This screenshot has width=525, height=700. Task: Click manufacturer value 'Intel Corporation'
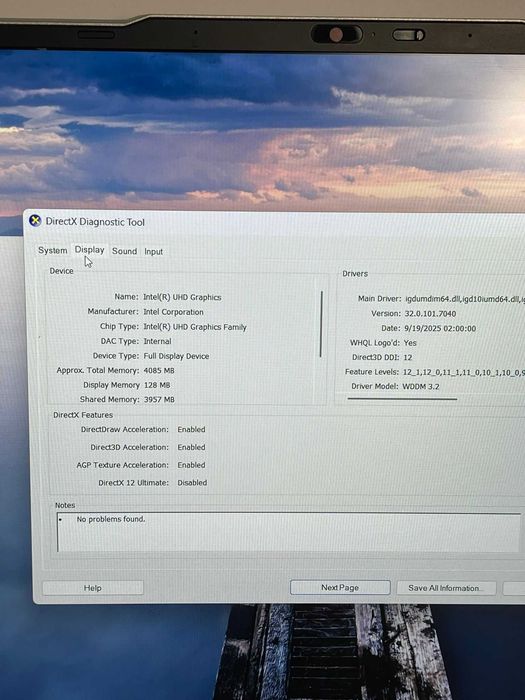(173, 312)
